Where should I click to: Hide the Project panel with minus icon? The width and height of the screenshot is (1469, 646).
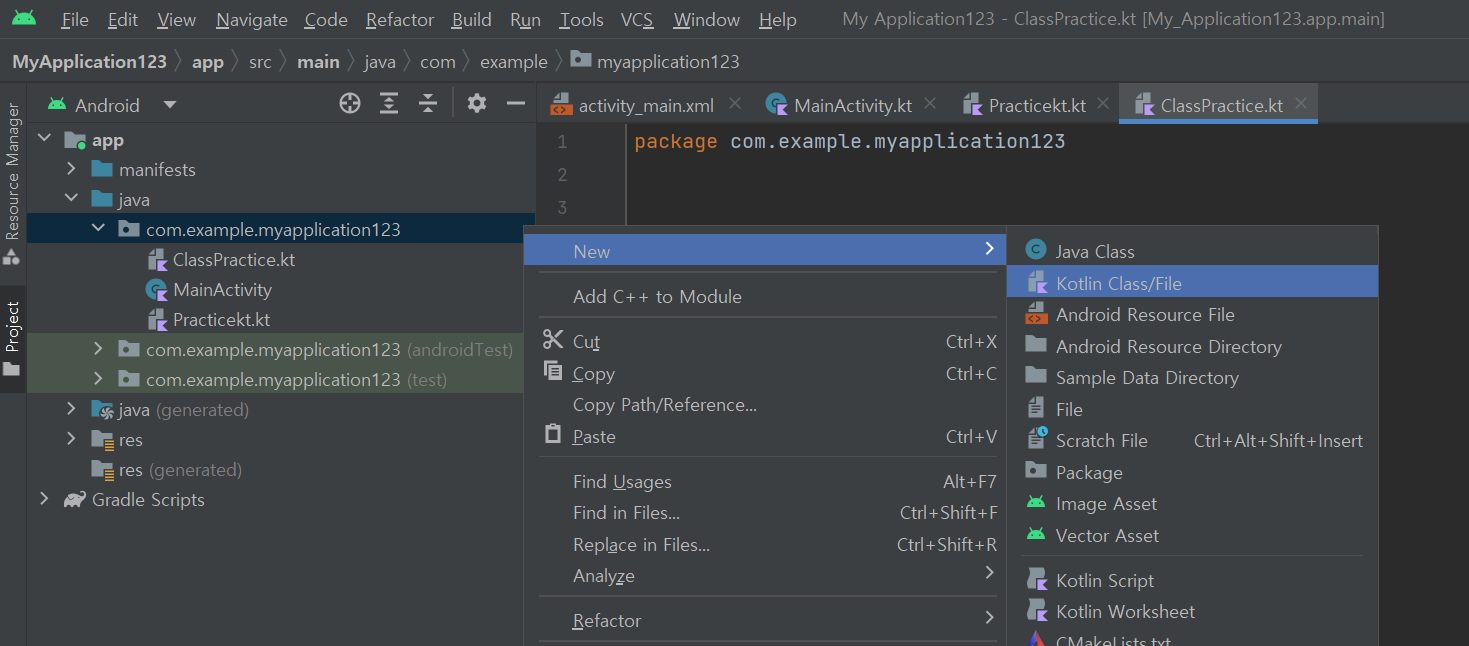pos(516,103)
